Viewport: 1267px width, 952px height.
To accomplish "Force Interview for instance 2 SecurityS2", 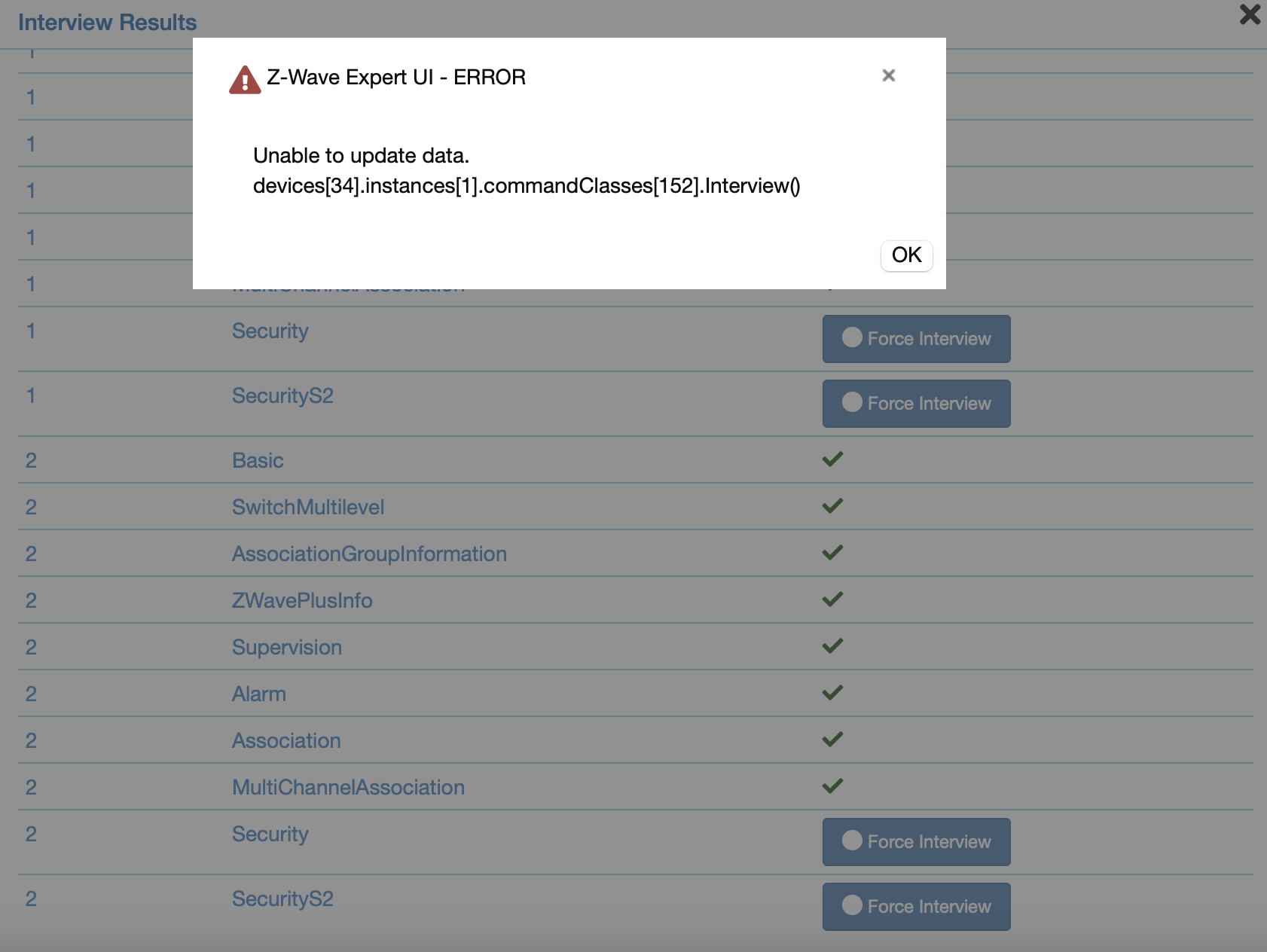I will tap(916, 907).
